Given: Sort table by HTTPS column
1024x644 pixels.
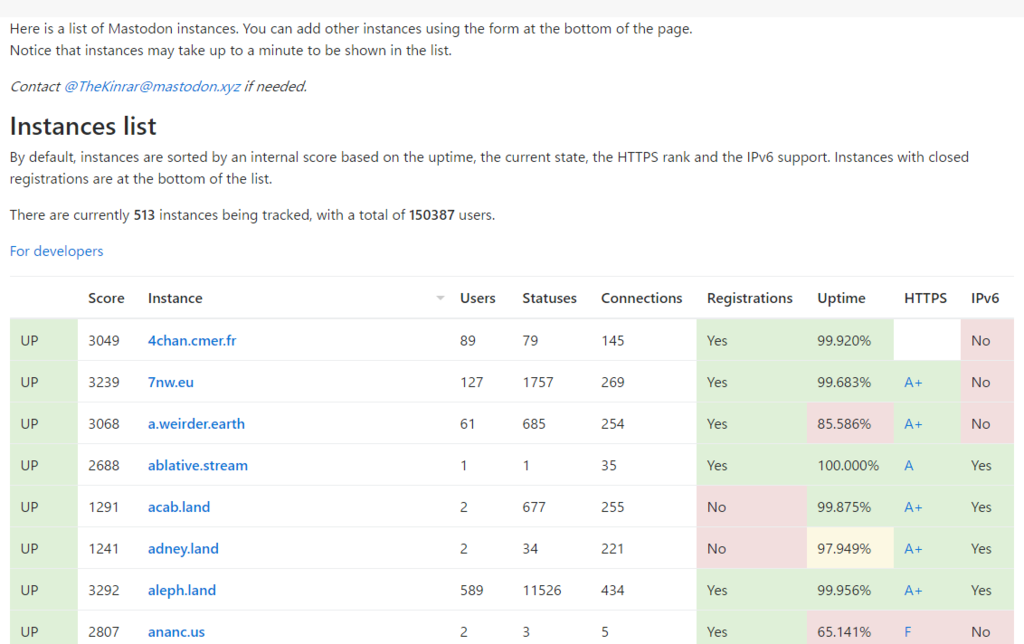Looking at the screenshot, I should (925, 298).
